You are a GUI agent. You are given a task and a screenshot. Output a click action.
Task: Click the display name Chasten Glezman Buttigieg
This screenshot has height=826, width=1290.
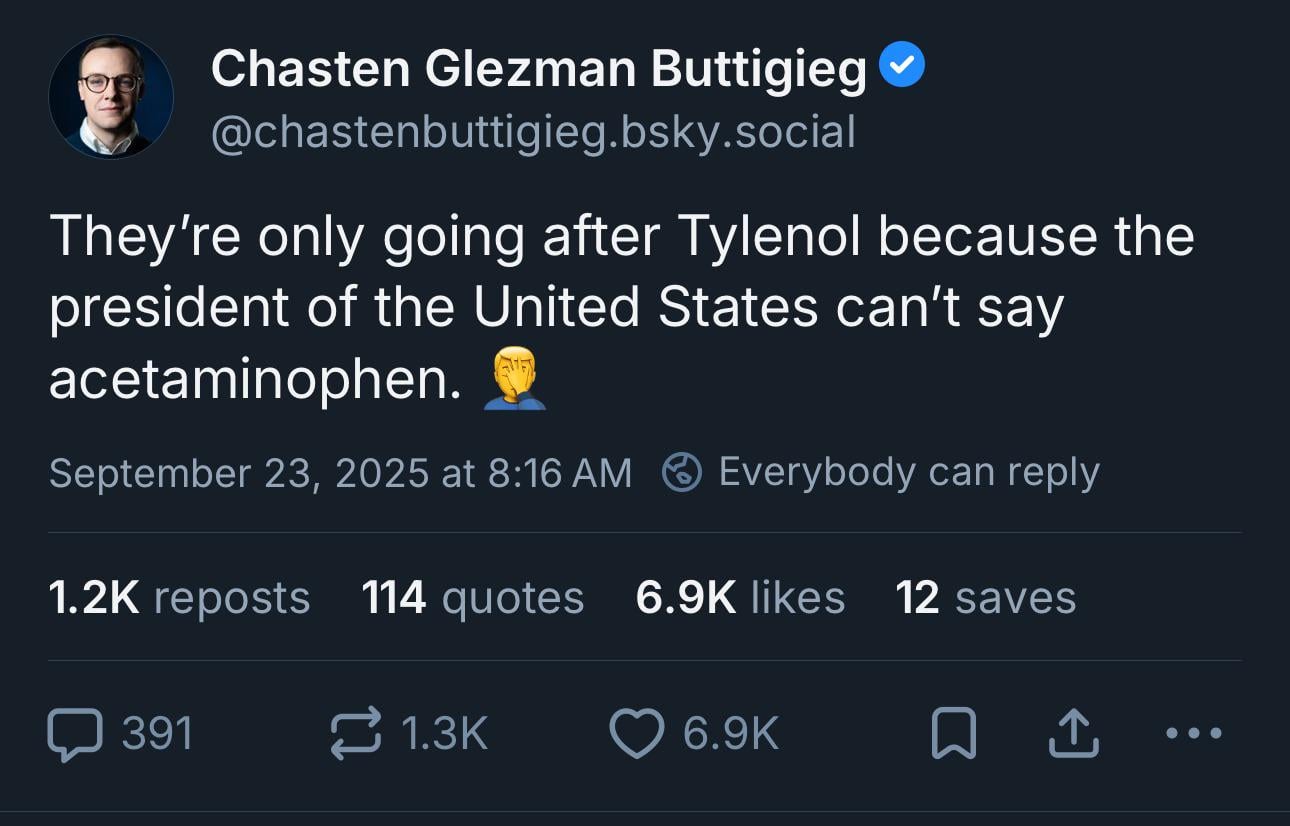click(538, 69)
